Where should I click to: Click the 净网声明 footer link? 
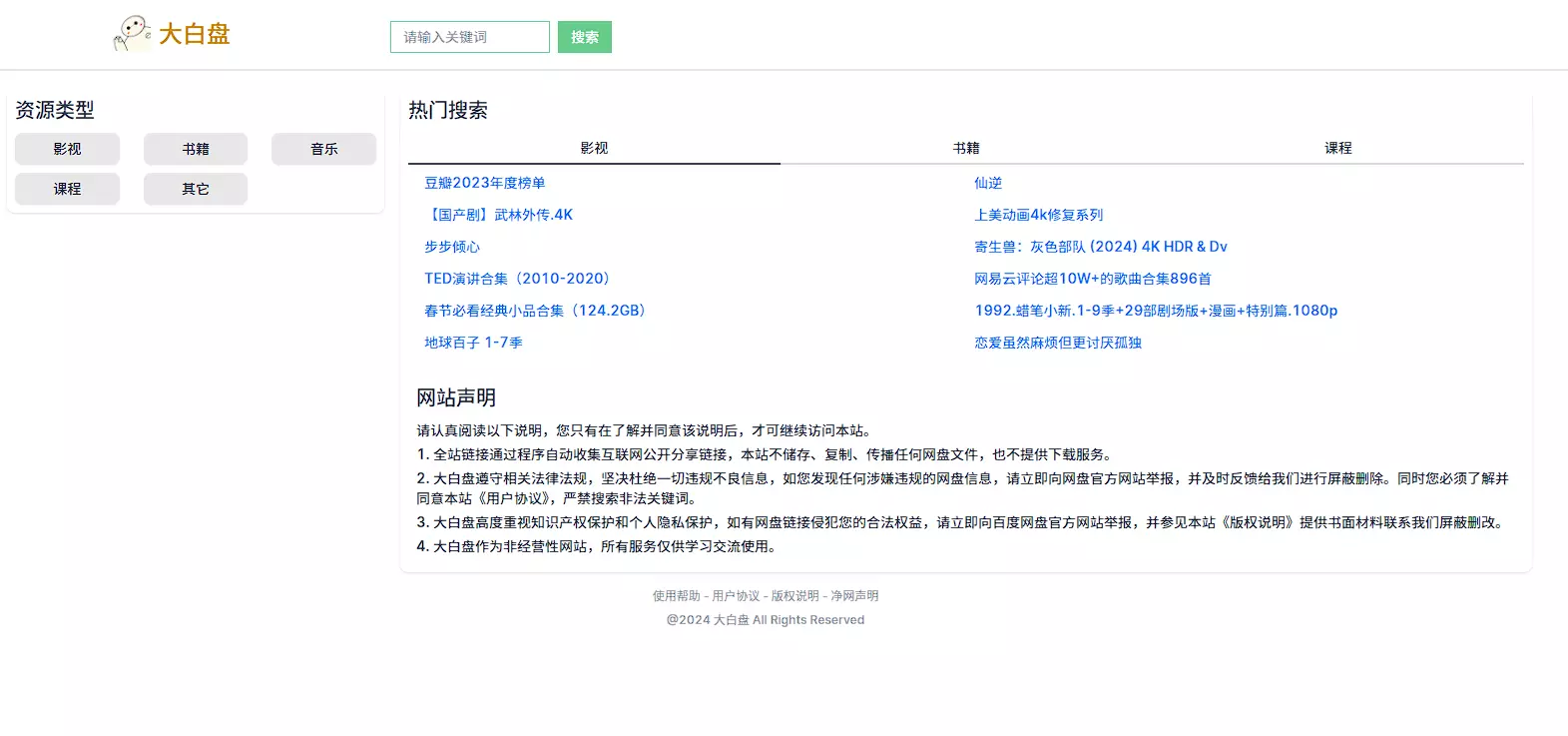pyautogui.click(x=854, y=596)
